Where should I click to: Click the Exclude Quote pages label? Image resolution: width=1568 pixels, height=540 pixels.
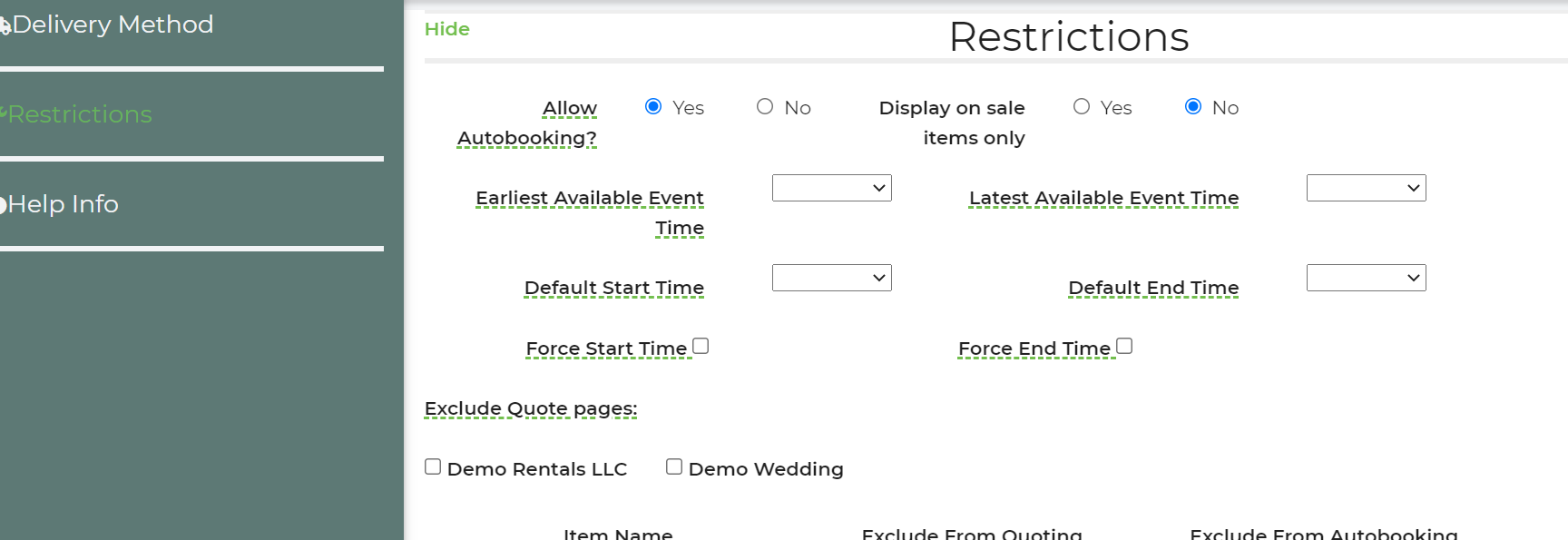click(531, 408)
